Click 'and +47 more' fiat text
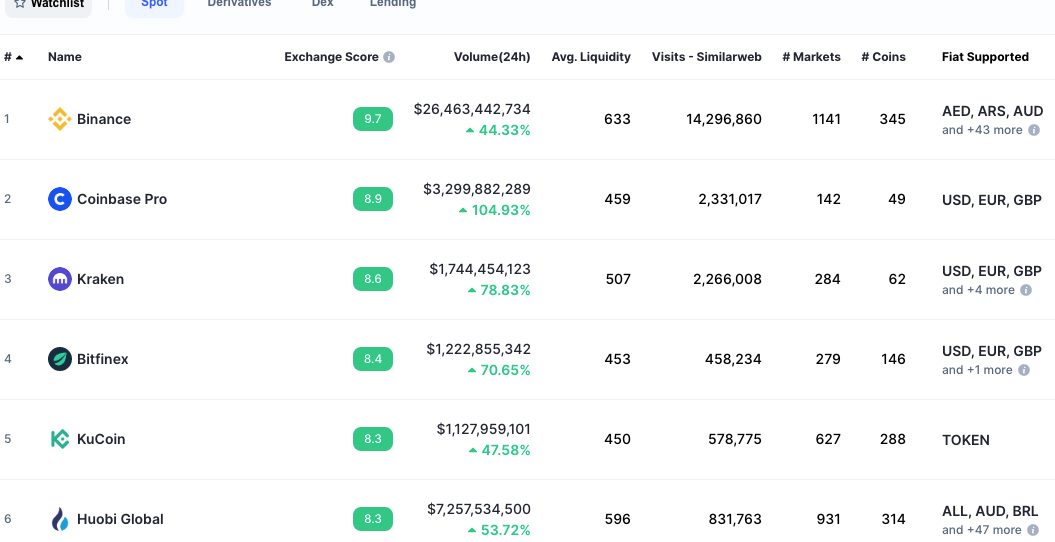 [x=982, y=530]
